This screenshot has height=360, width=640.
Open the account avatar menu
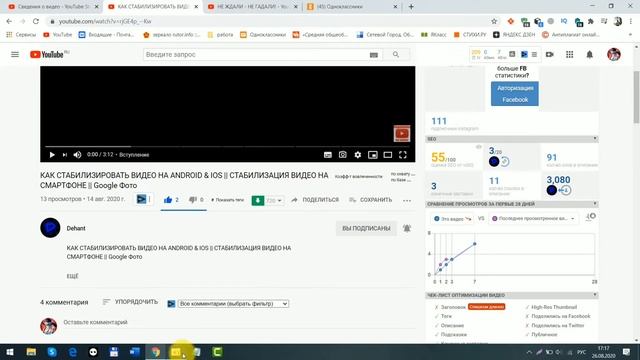tap(613, 54)
